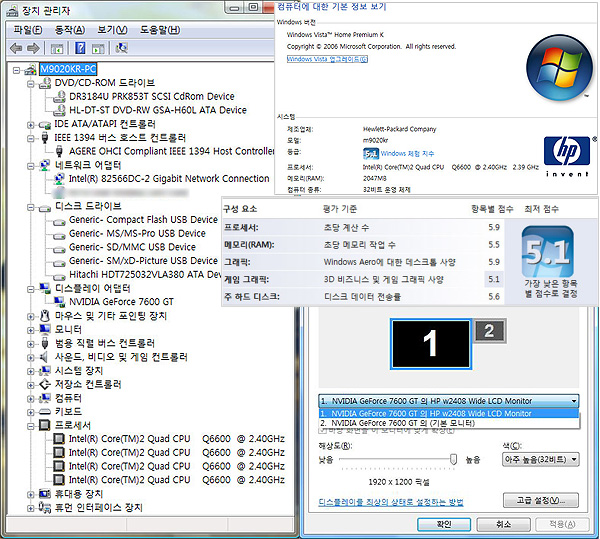
Task: Select Generic- SM/xD-Picture USB Device
Action: coord(143,261)
